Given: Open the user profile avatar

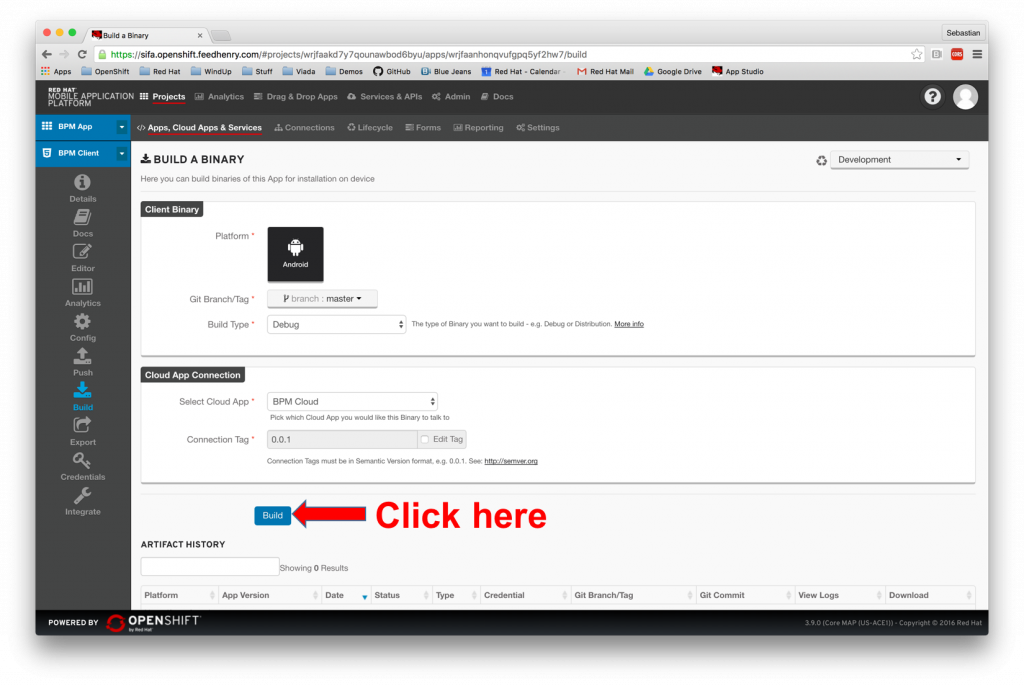Looking at the screenshot, I should (x=965, y=97).
